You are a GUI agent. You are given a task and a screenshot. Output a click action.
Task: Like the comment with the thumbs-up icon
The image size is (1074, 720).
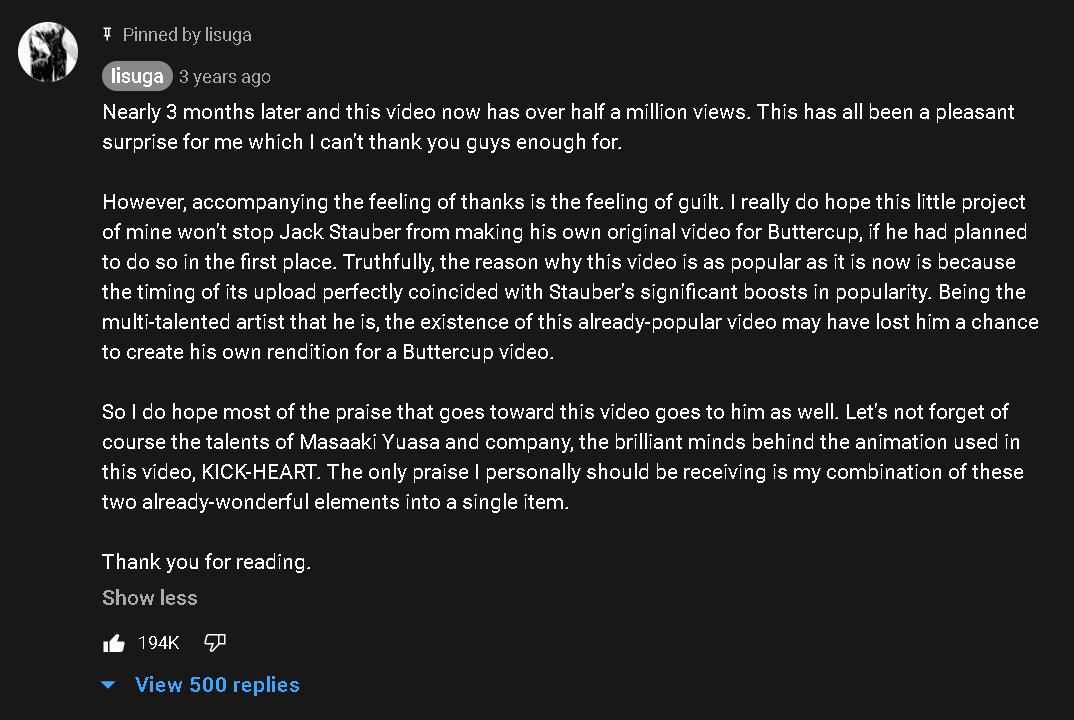(x=114, y=643)
